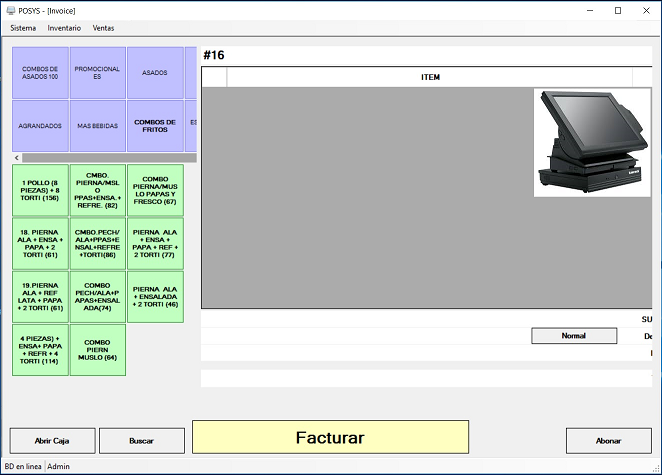Click the POSYS app icon in title bar
Image resolution: width=662 pixels, height=475 pixels.
click(x=11, y=10)
